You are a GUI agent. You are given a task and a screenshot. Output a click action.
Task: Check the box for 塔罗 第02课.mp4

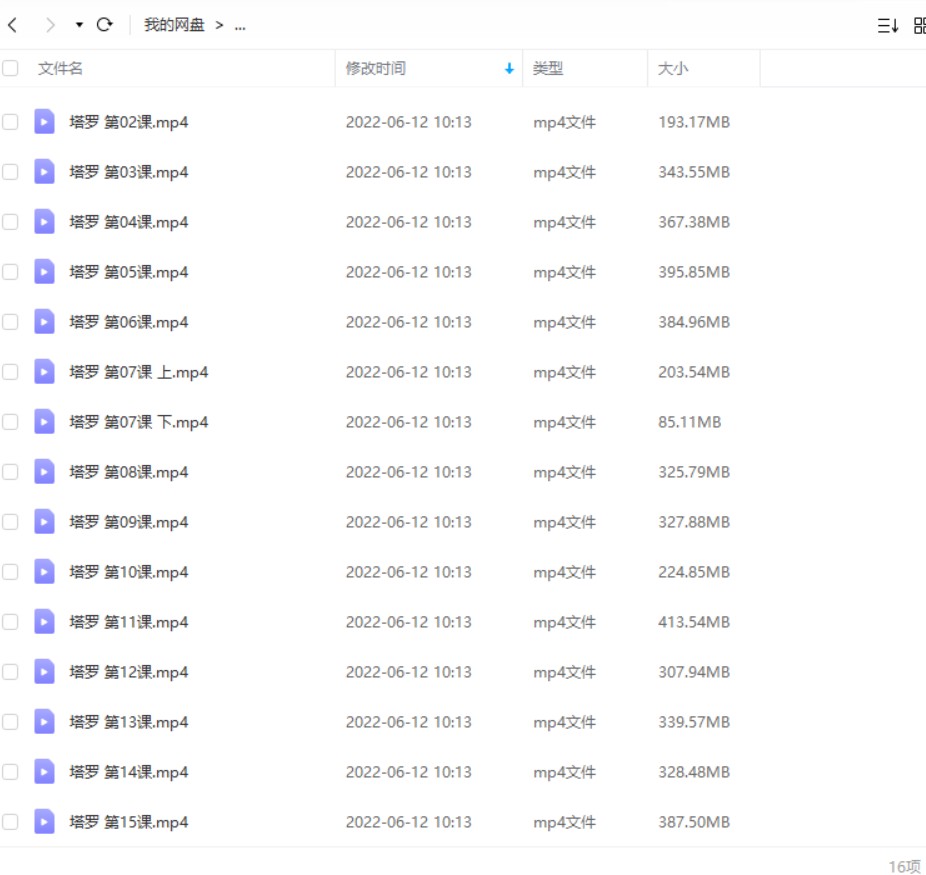[10, 122]
